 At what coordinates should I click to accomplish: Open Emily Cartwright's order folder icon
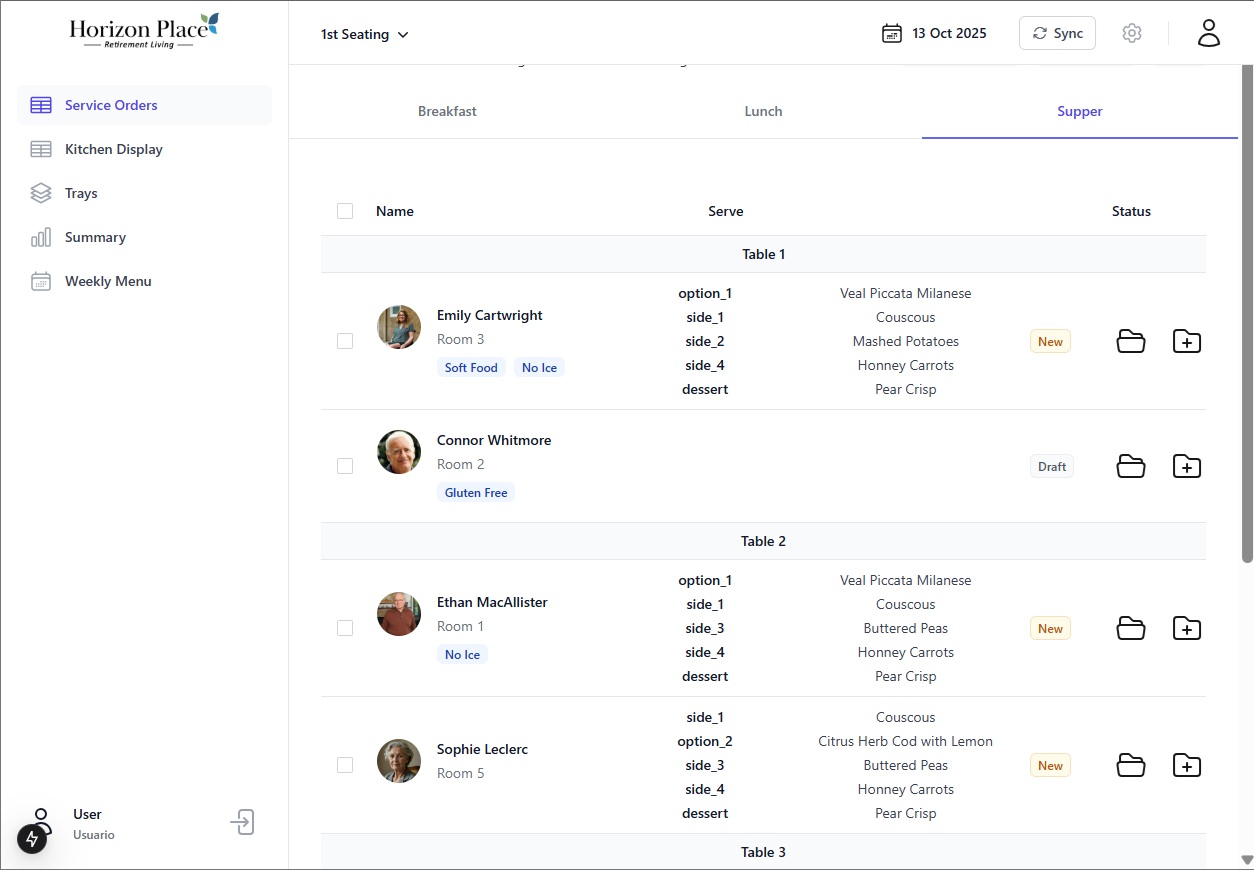1130,341
